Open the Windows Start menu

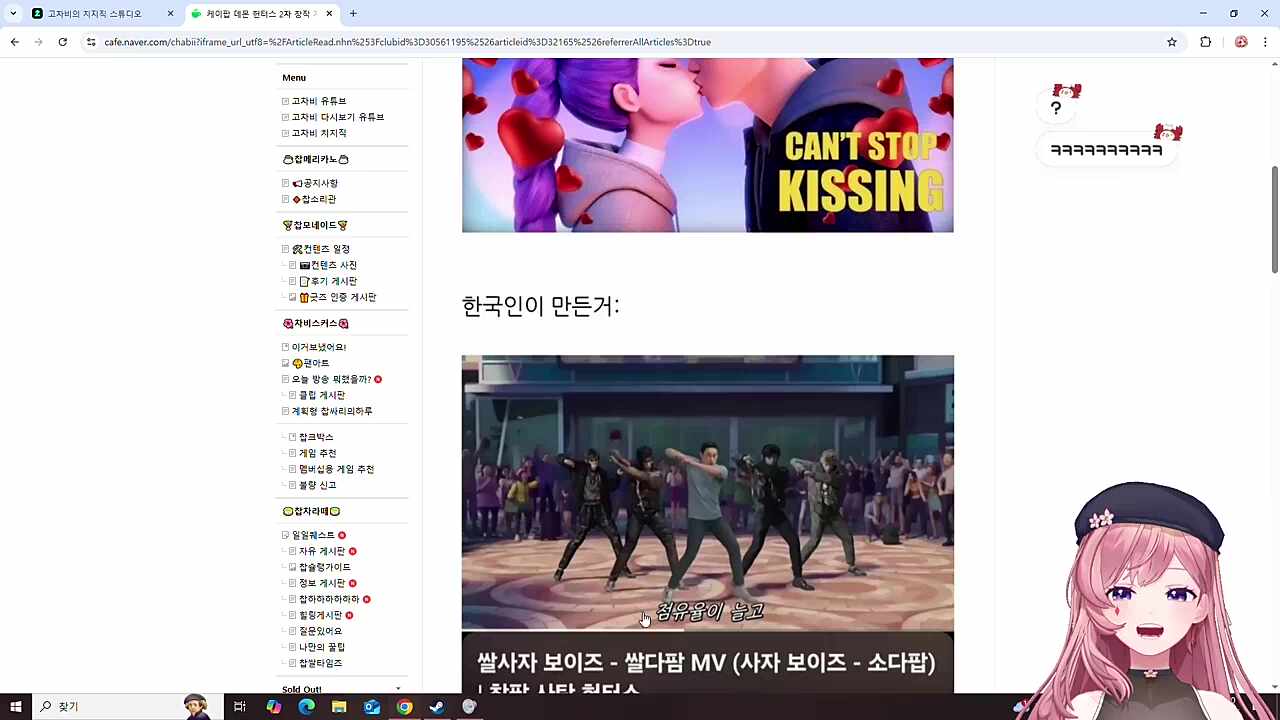coord(16,707)
